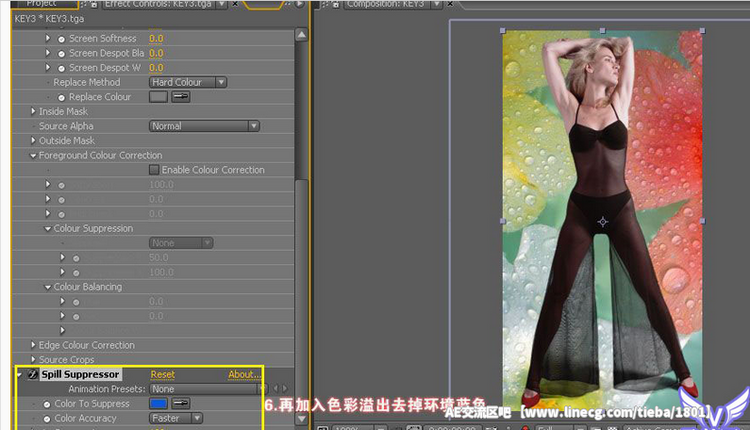Image resolution: width=750 pixels, height=430 pixels.
Task: Go to next animation preset arrow
Action: pos(285,389)
